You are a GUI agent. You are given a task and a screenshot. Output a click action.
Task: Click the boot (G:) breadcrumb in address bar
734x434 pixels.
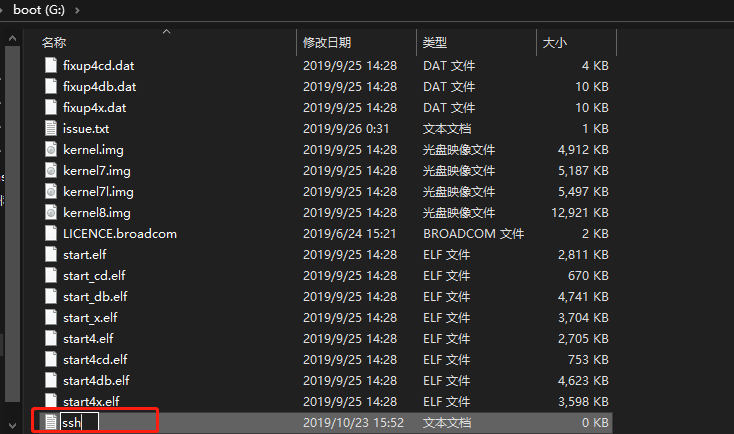(39, 10)
